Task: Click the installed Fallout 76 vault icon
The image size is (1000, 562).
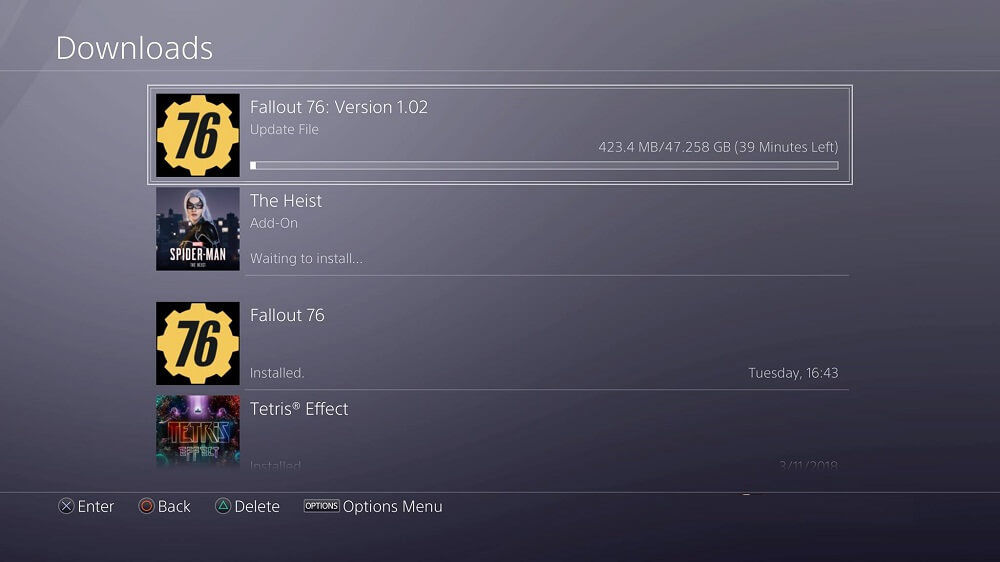Action: coord(198,343)
